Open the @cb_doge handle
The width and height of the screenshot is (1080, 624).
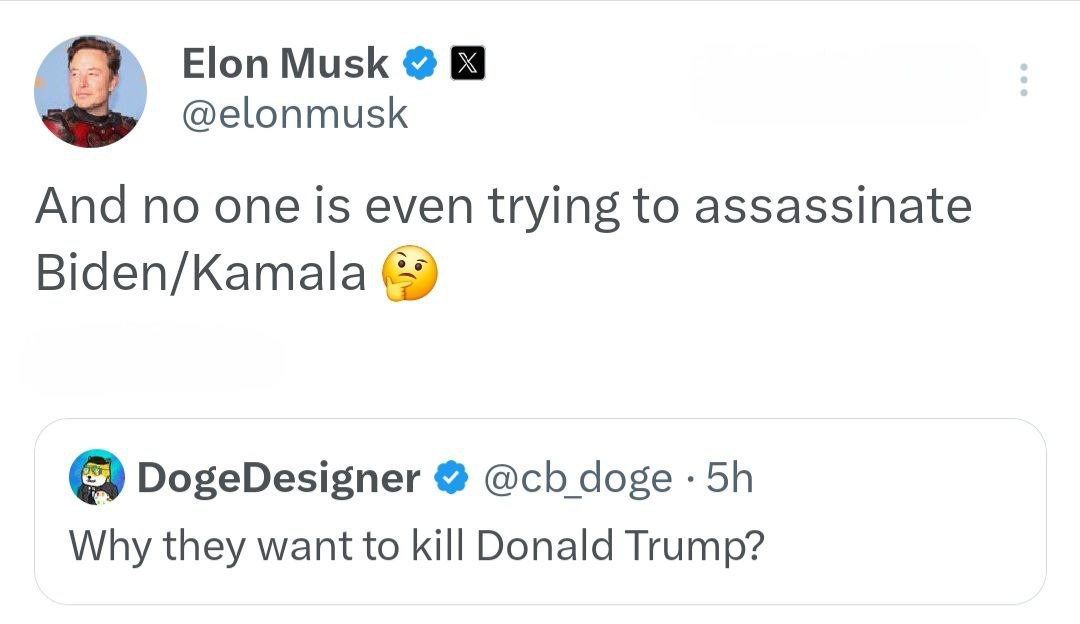coord(578,479)
